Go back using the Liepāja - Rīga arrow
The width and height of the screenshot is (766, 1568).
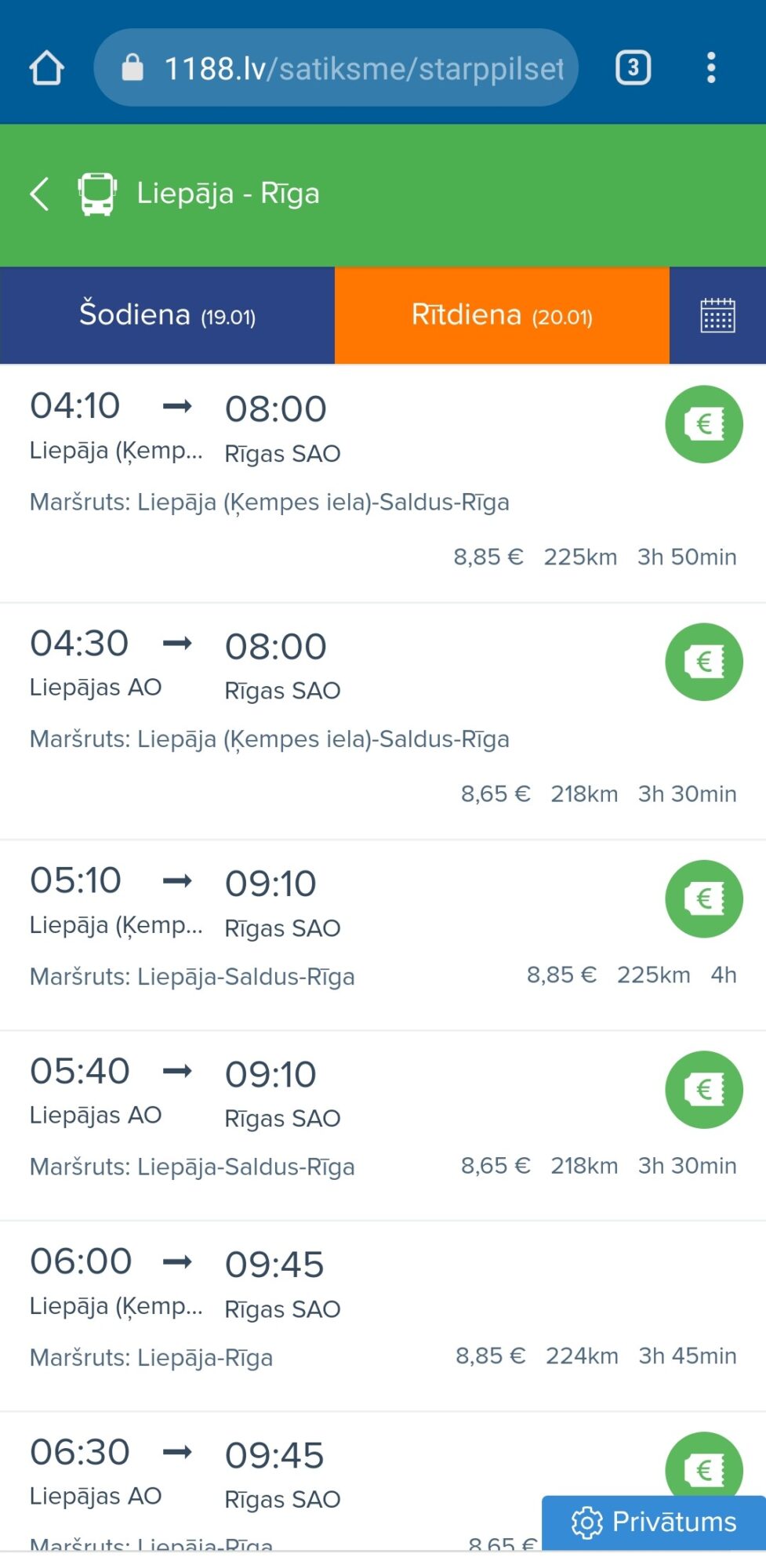click(39, 194)
